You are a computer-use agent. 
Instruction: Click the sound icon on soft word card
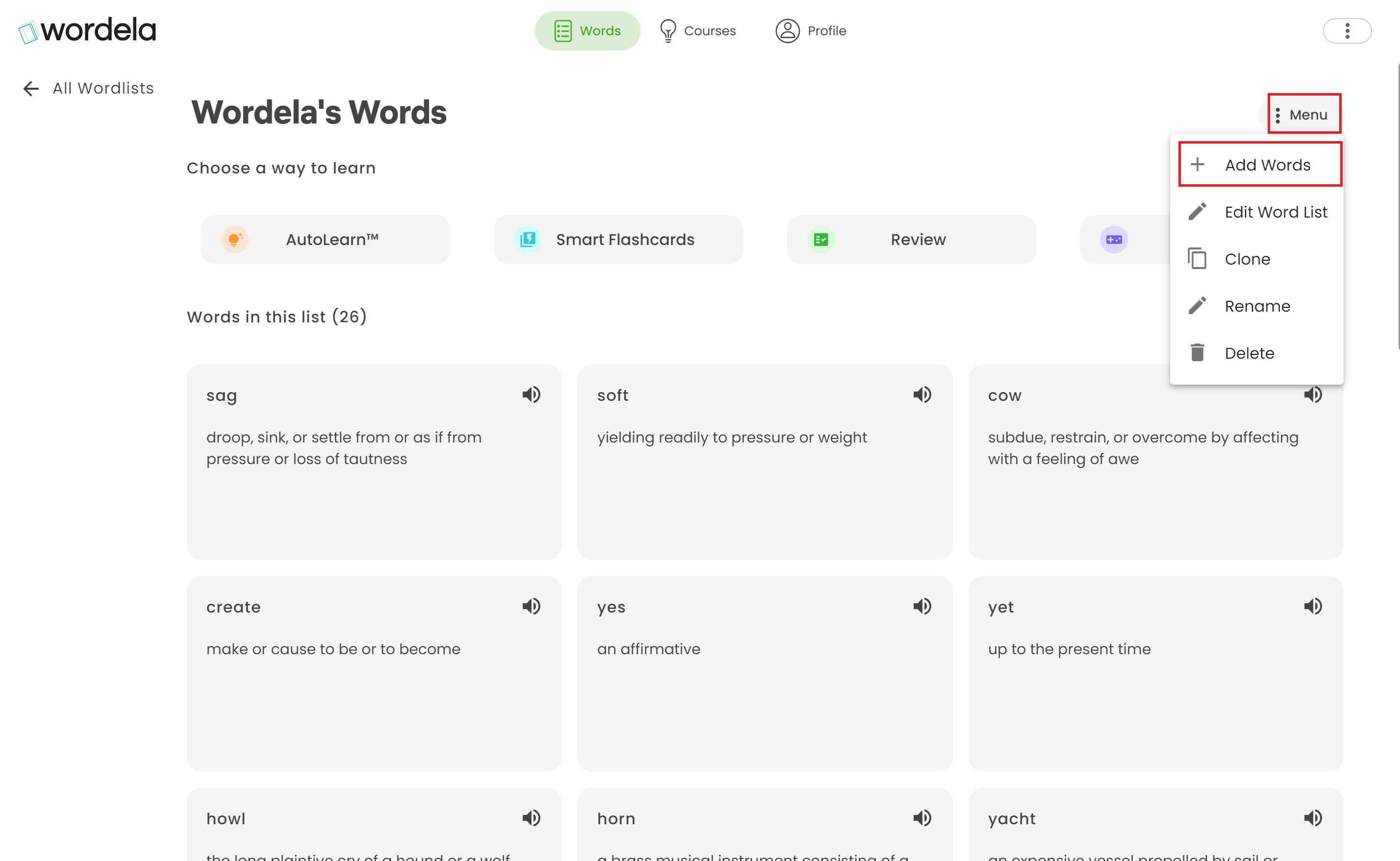tap(922, 394)
